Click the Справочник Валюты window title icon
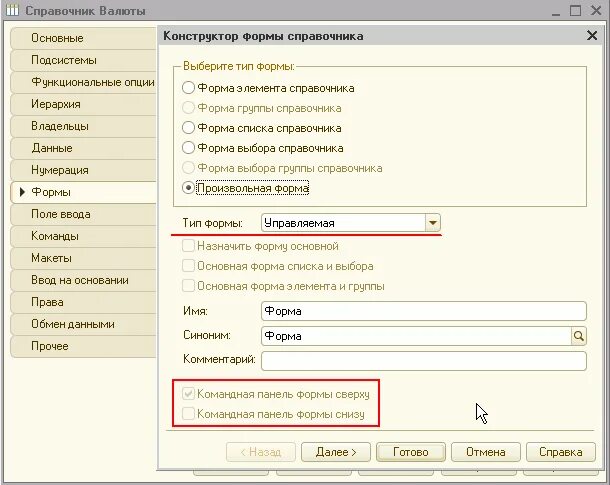610x485 pixels. pos(12,10)
